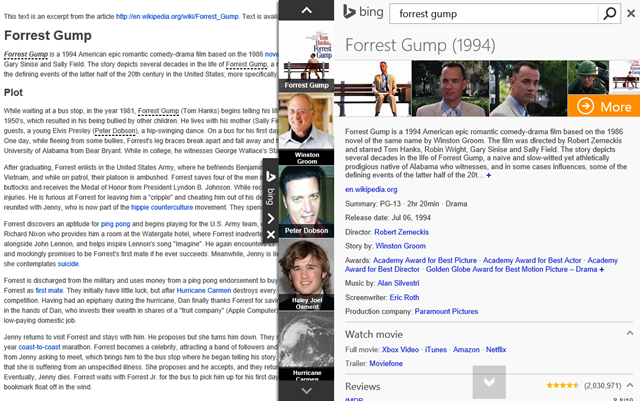Open the Academy Award for Best Actor link
This screenshot has height=401, width=640.
click(532, 260)
